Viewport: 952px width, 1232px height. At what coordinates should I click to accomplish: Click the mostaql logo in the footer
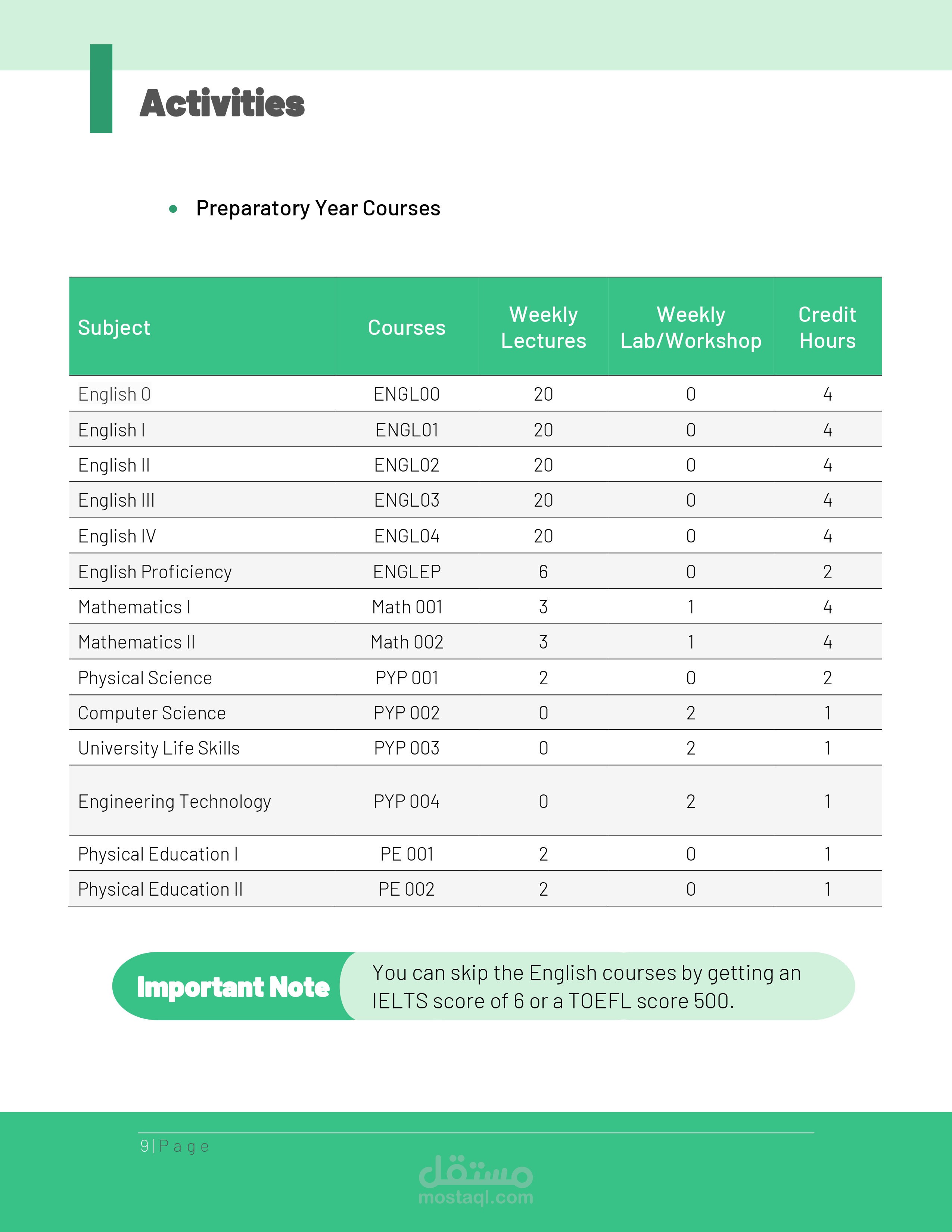[475, 1180]
